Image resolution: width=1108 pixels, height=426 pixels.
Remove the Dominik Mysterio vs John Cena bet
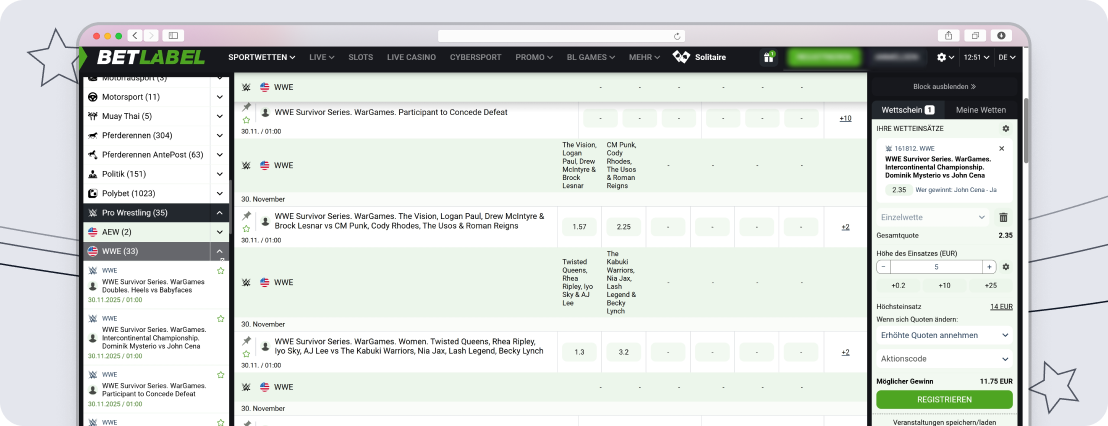click(x=1002, y=148)
